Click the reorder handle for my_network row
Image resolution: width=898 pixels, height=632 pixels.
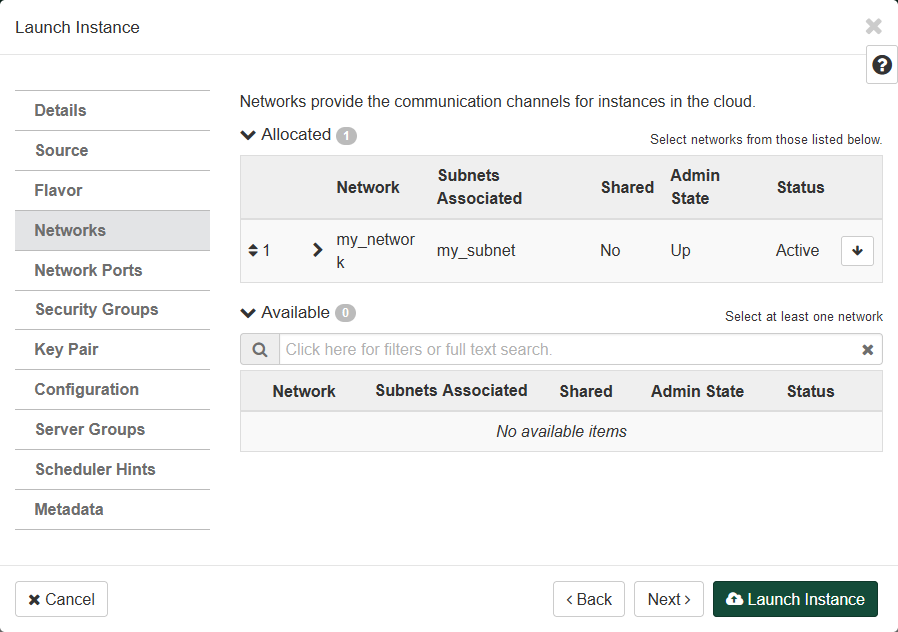[253, 251]
